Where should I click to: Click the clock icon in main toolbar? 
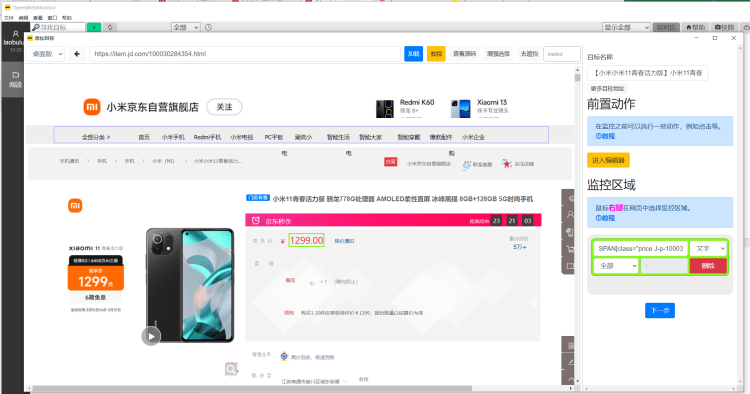coord(209,27)
